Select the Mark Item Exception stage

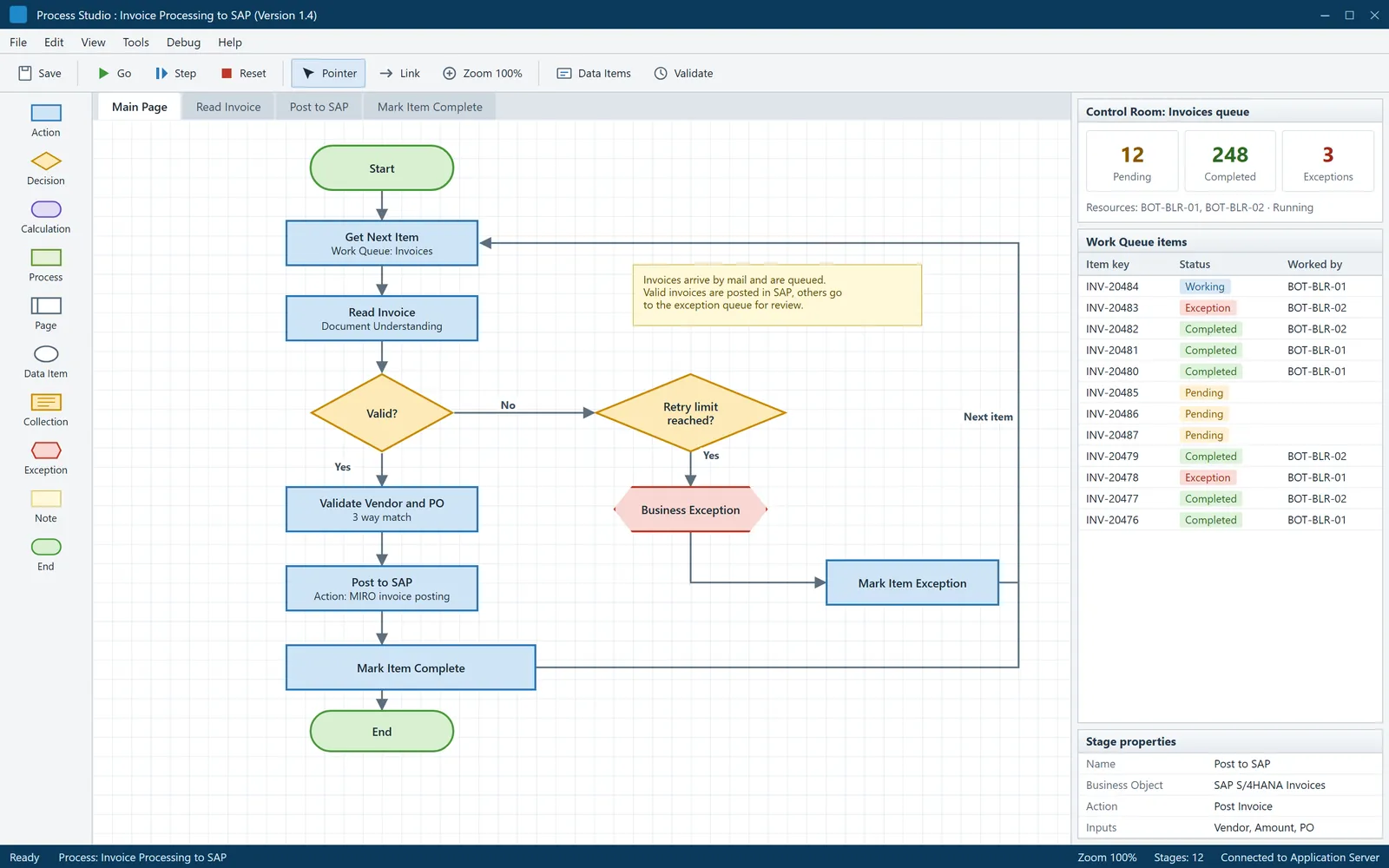pos(912,582)
